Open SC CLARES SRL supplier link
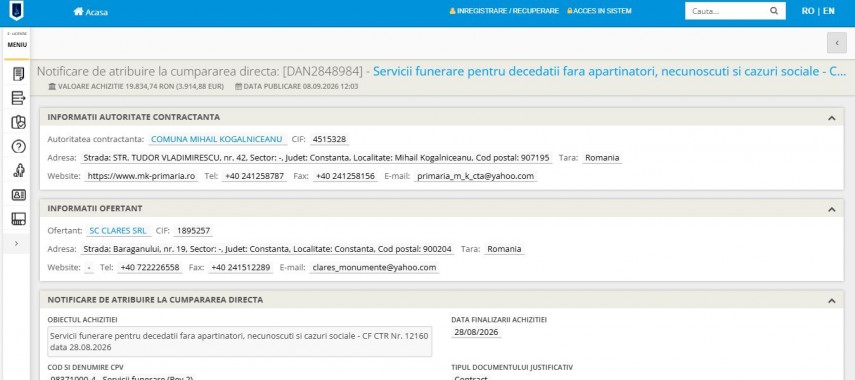855x380 pixels. (118, 231)
